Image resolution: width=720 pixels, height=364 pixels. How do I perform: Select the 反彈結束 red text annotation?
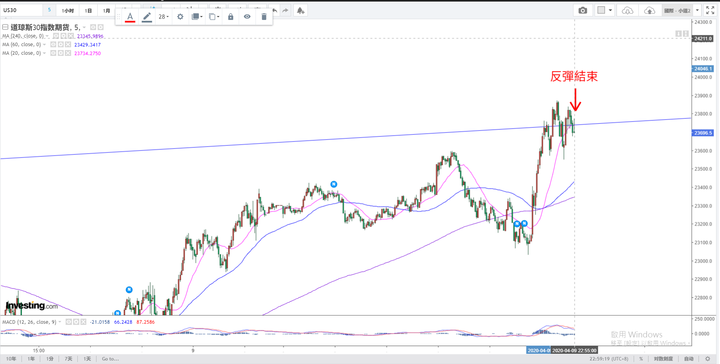(x=574, y=77)
